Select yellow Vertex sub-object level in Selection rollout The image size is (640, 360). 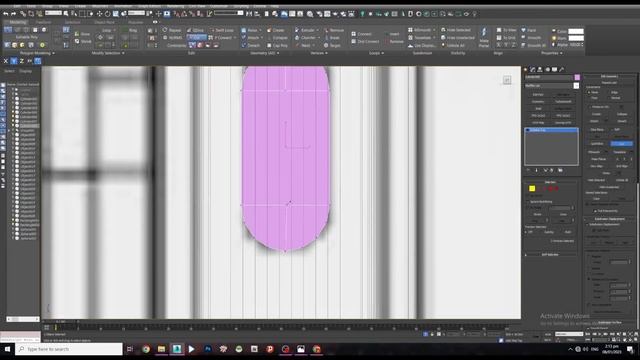pos(532,188)
